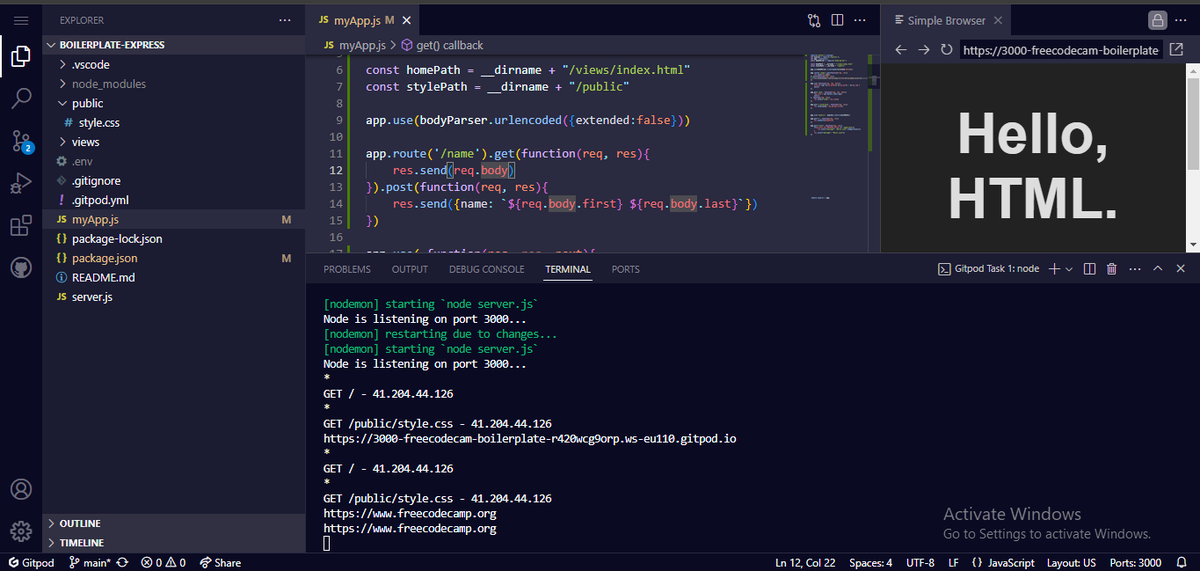Open the GitHub view in activity bar
Screen dimensions: 1200x571
coord(21,267)
